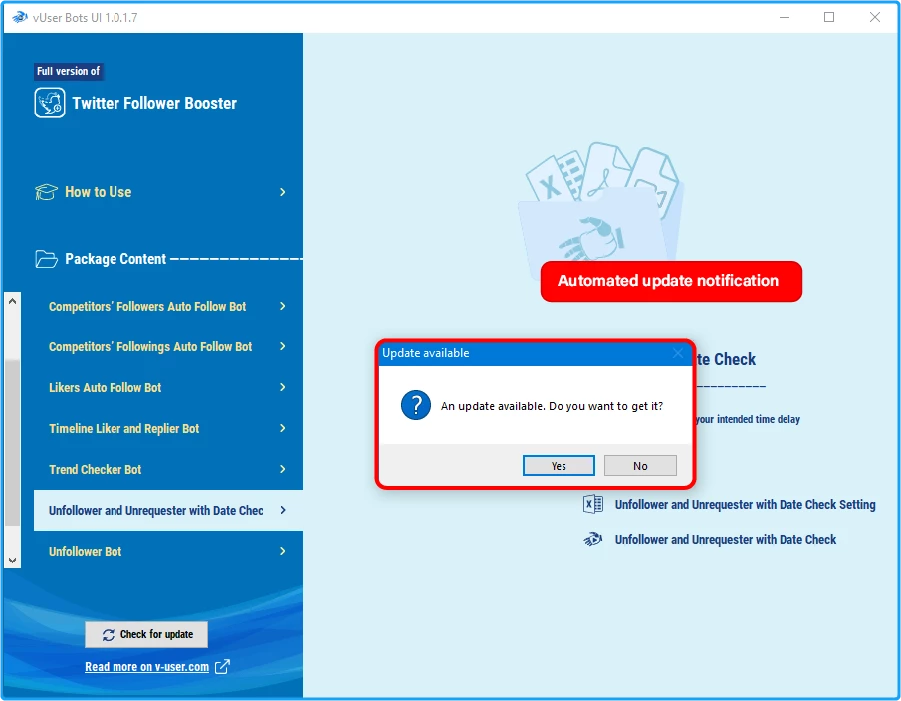Close the Update available dialog
The image size is (901, 701).
(x=678, y=353)
